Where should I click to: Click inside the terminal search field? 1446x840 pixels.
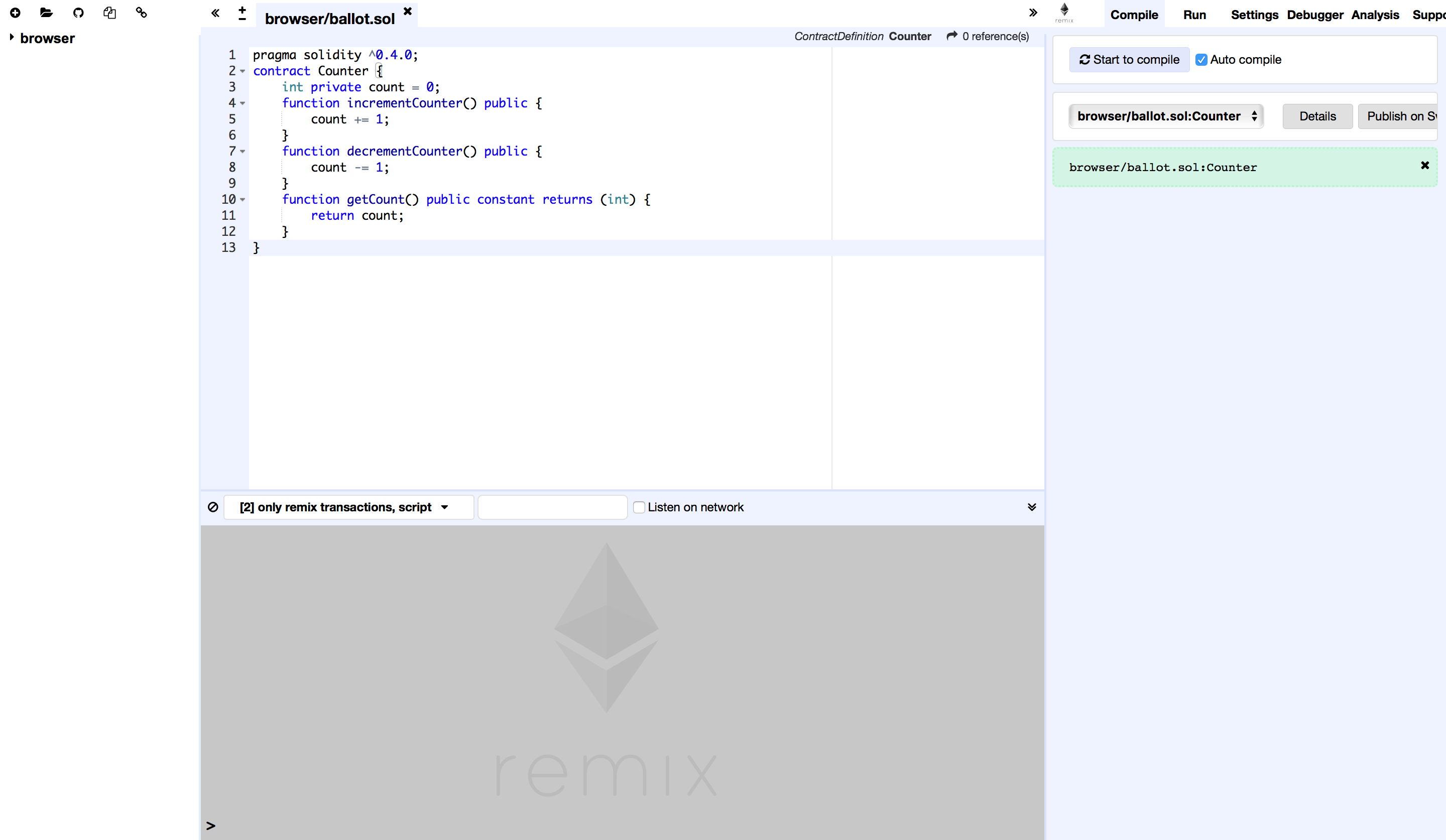coord(552,507)
